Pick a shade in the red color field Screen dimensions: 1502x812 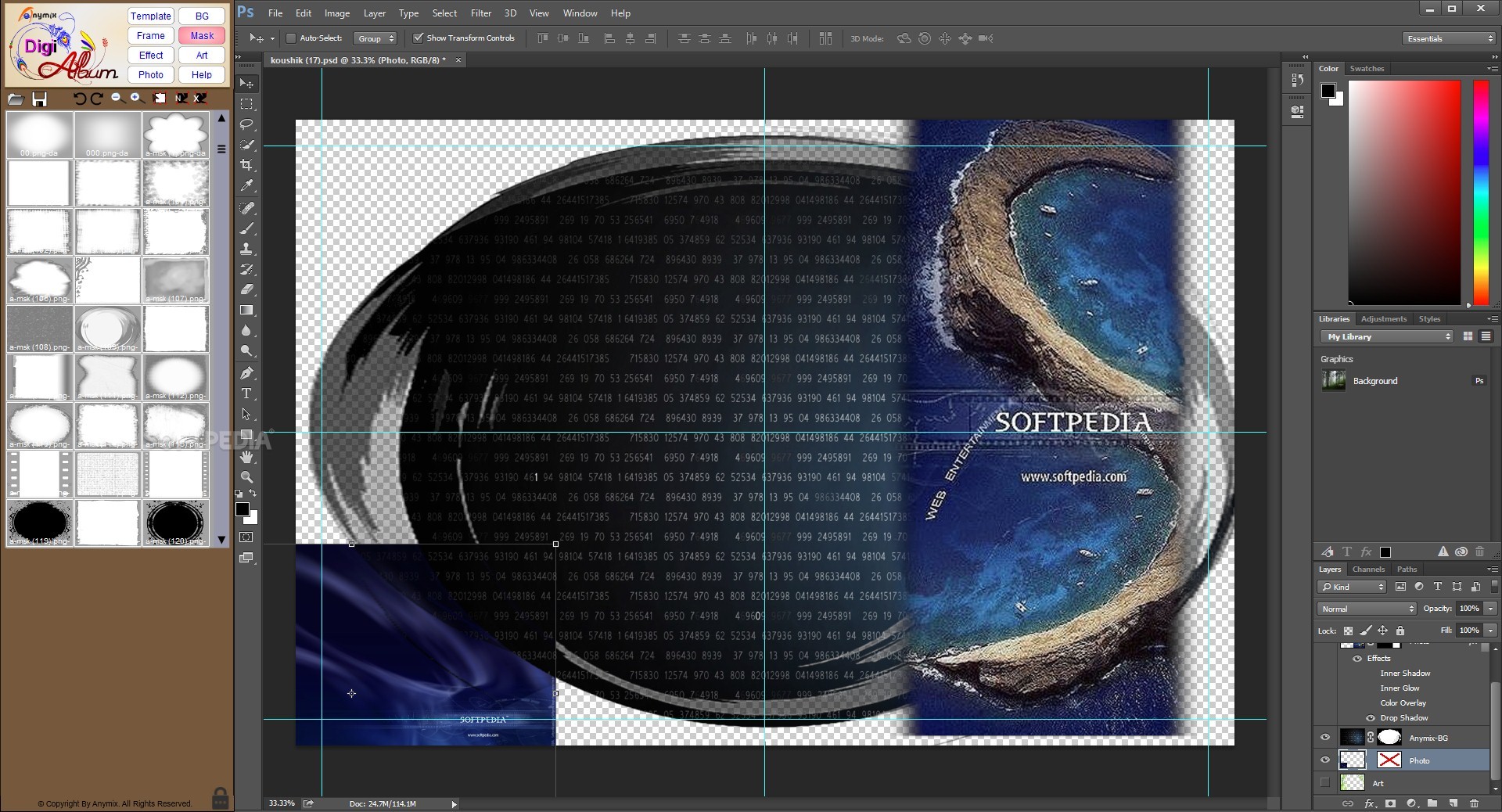point(1404,192)
